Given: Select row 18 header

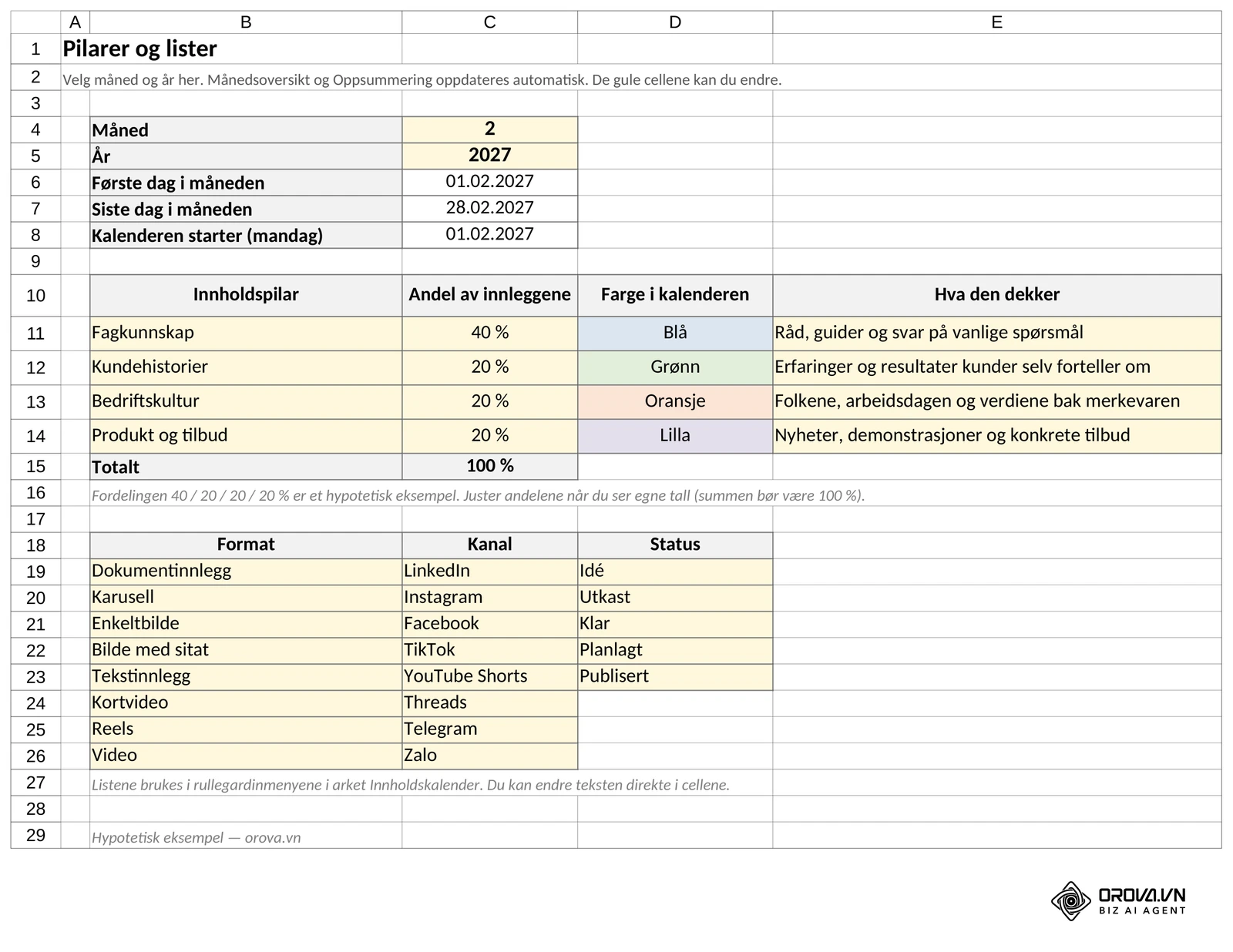Looking at the screenshot, I should click(x=35, y=545).
